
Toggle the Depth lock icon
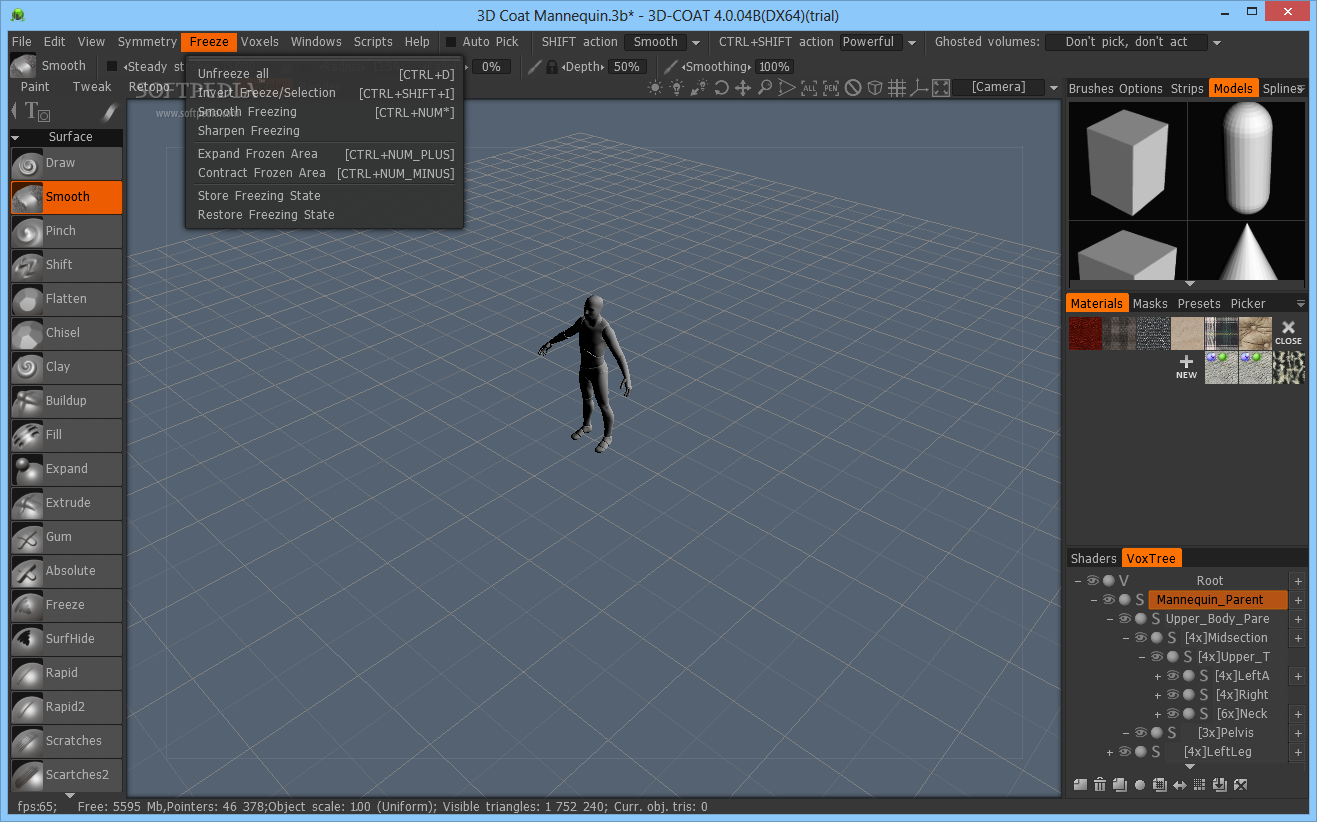coord(551,67)
